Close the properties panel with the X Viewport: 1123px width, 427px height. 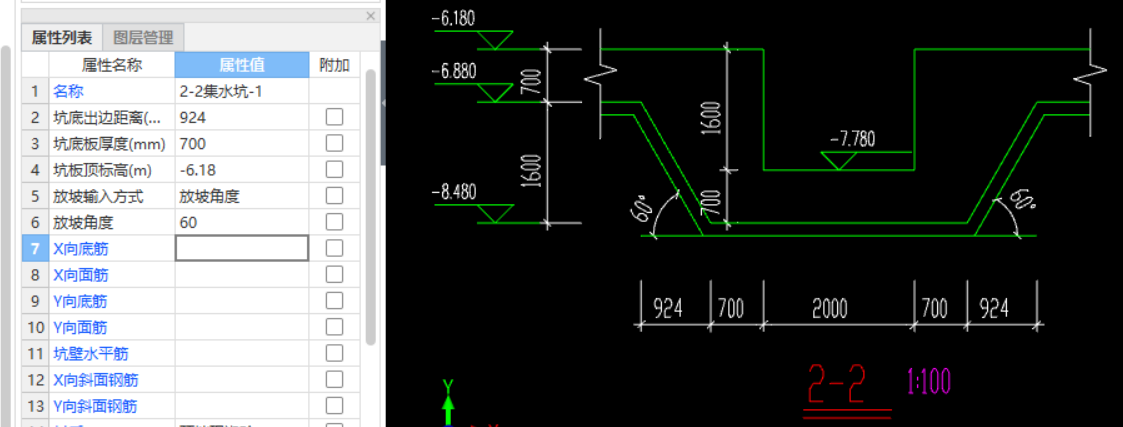click(370, 16)
